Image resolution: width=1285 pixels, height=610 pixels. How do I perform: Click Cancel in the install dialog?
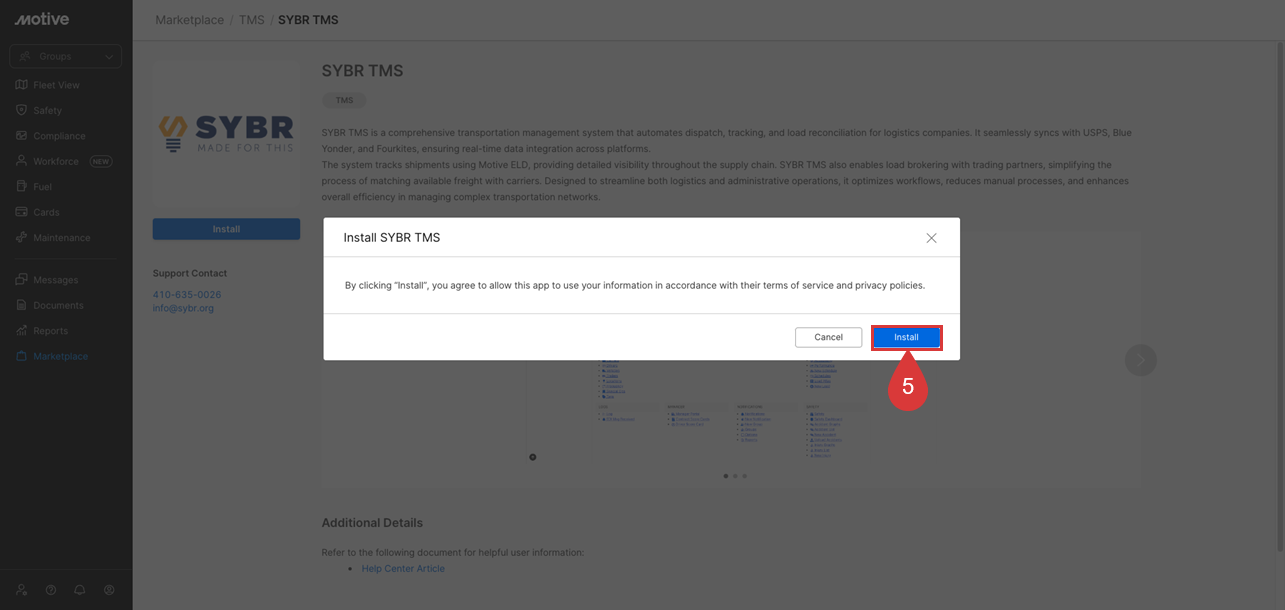(x=828, y=337)
